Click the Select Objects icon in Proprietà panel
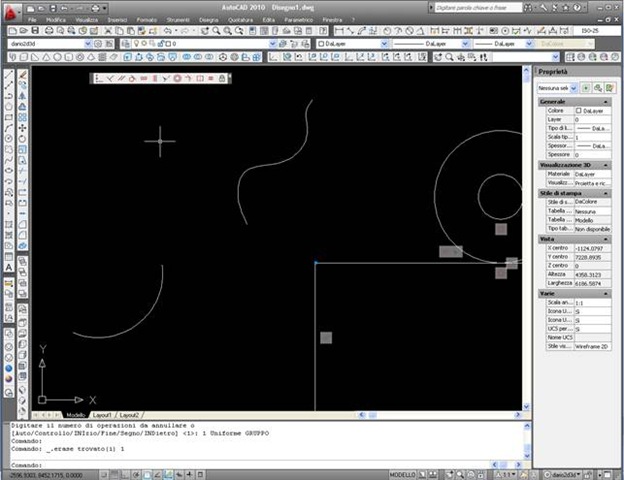This screenshot has height=480, width=624. click(x=597, y=88)
